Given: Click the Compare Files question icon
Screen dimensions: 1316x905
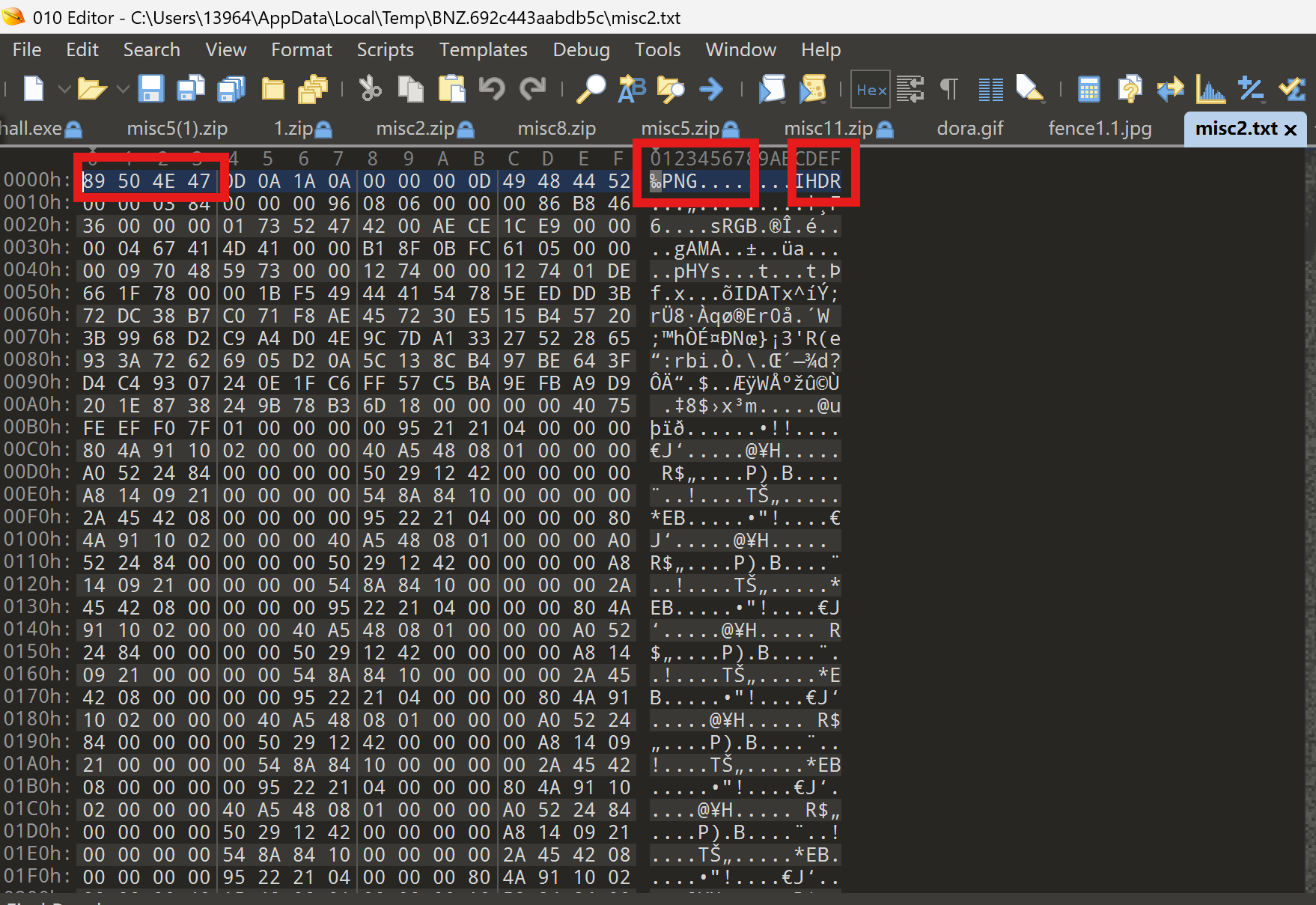Looking at the screenshot, I should coord(1130,89).
